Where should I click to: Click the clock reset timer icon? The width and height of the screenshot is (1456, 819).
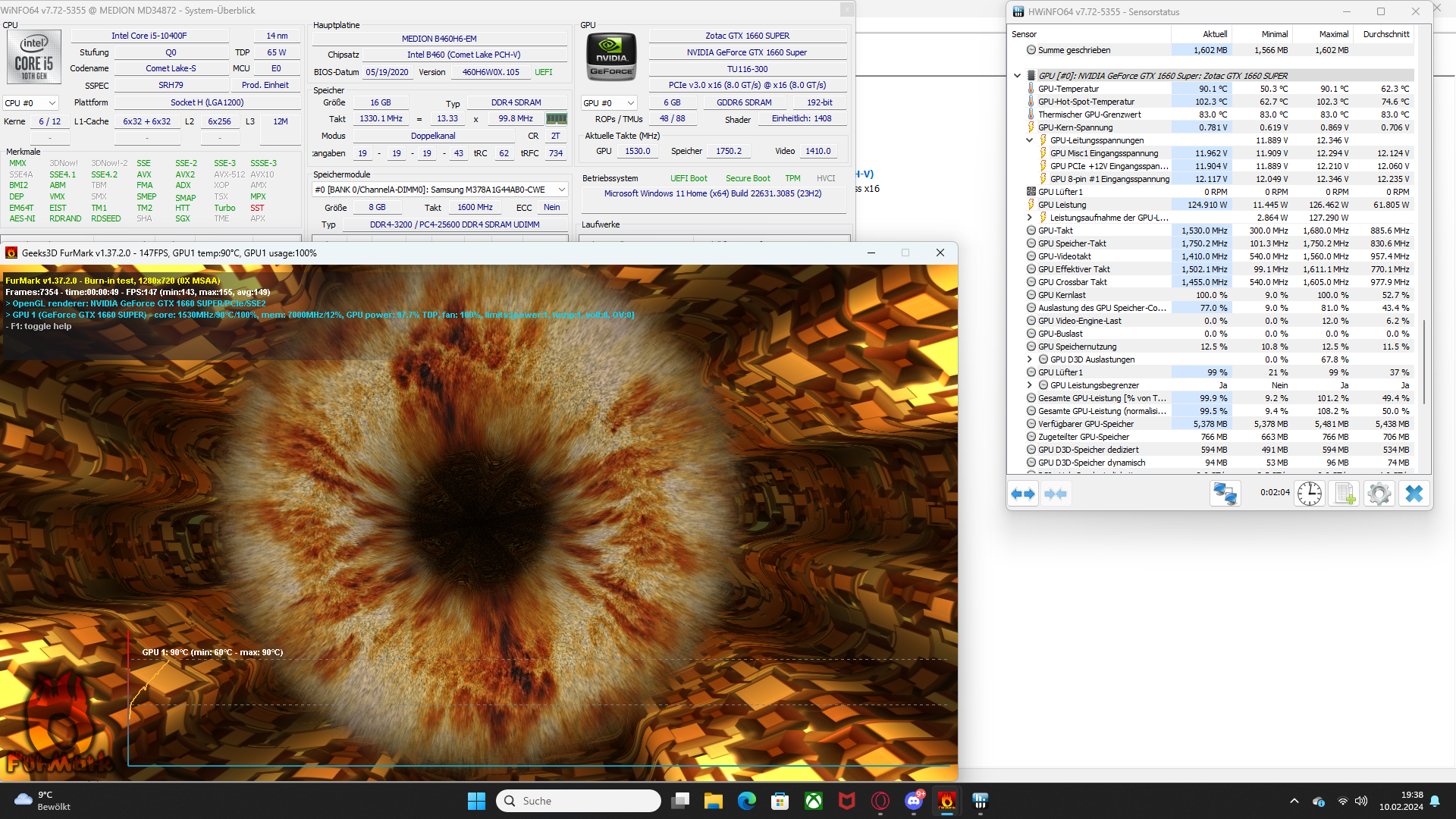tap(1309, 494)
